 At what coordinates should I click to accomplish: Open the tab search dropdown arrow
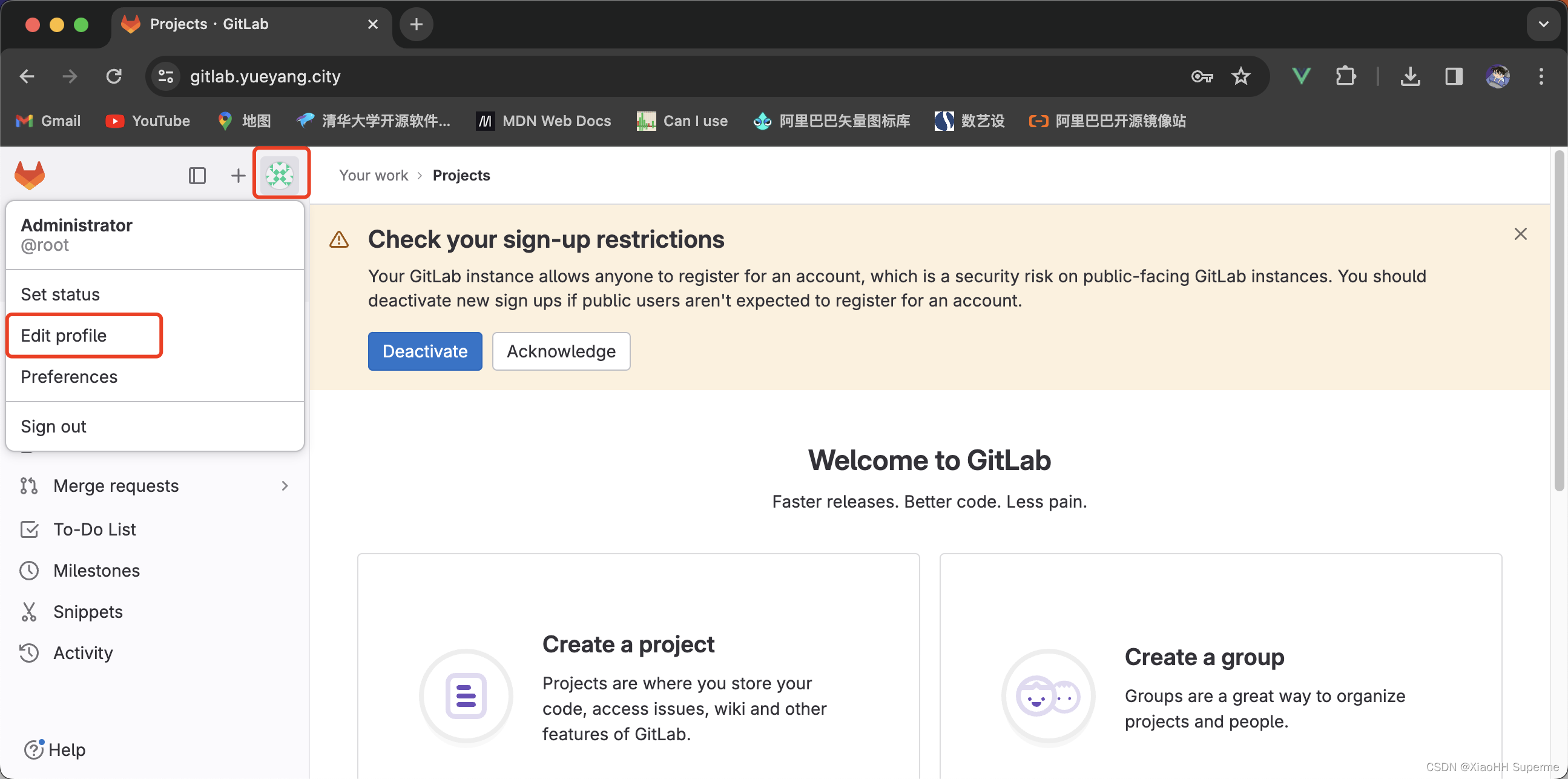[1543, 24]
